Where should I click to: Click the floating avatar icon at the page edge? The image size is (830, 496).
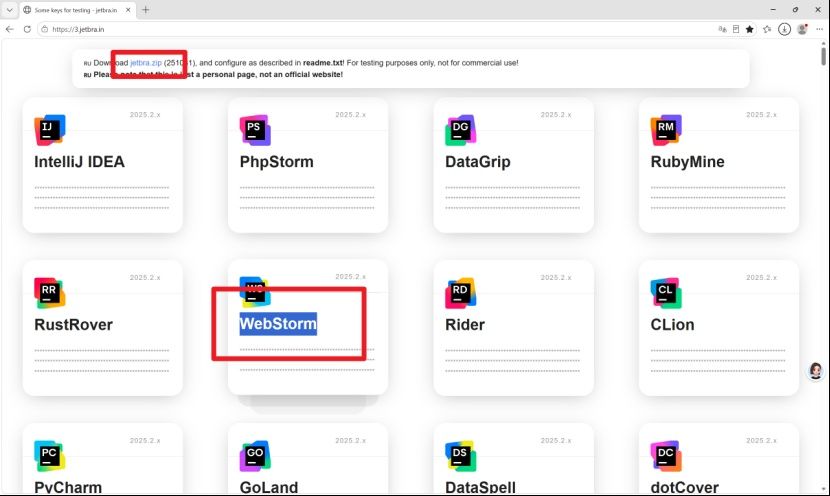click(816, 371)
